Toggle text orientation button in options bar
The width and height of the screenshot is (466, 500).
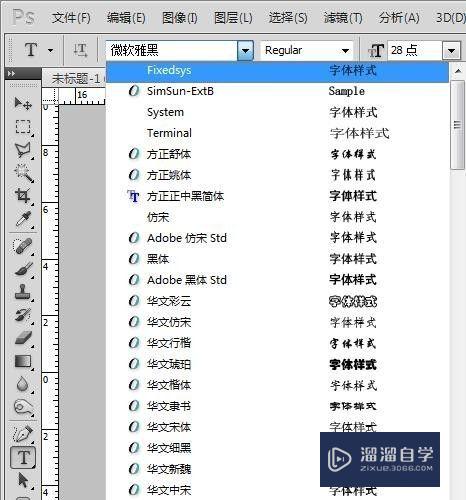[80, 50]
